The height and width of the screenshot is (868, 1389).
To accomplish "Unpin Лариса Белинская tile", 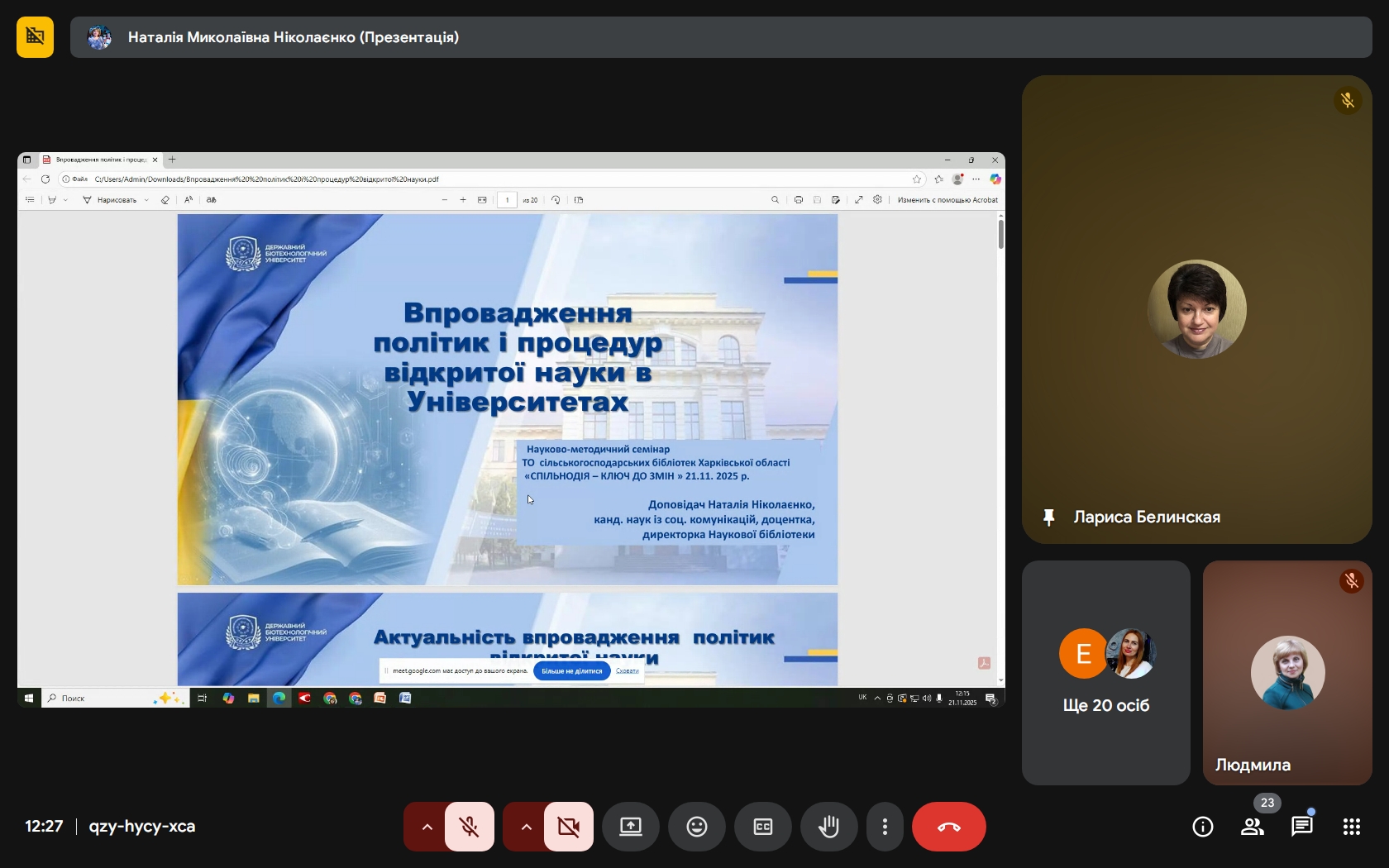I will coord(1048,517).
